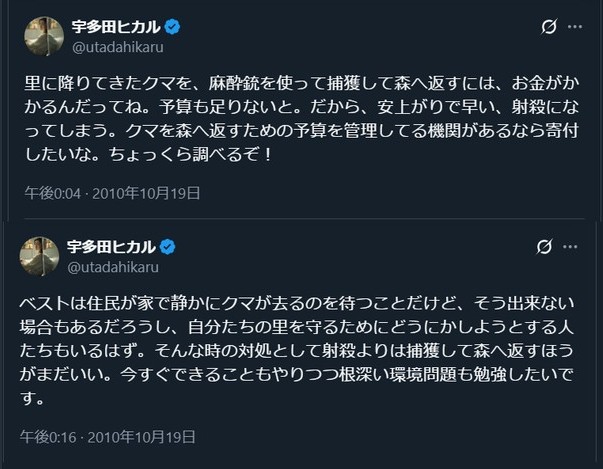Click the Grok icon on the 午後0:16 tweet
Screen dimensions: 603x469
[x=545, y=246]
